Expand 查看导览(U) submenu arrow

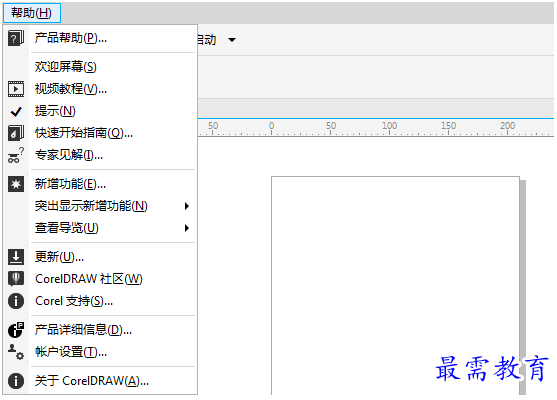point(187,228)
